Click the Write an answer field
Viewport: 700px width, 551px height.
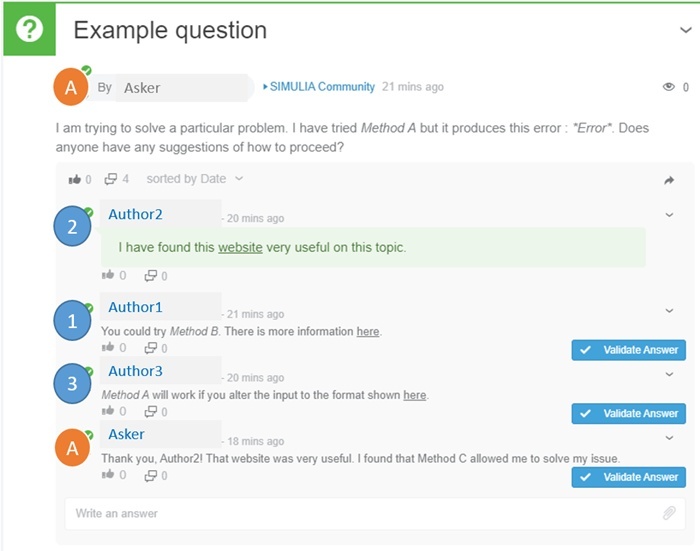(x=360, y=513)
